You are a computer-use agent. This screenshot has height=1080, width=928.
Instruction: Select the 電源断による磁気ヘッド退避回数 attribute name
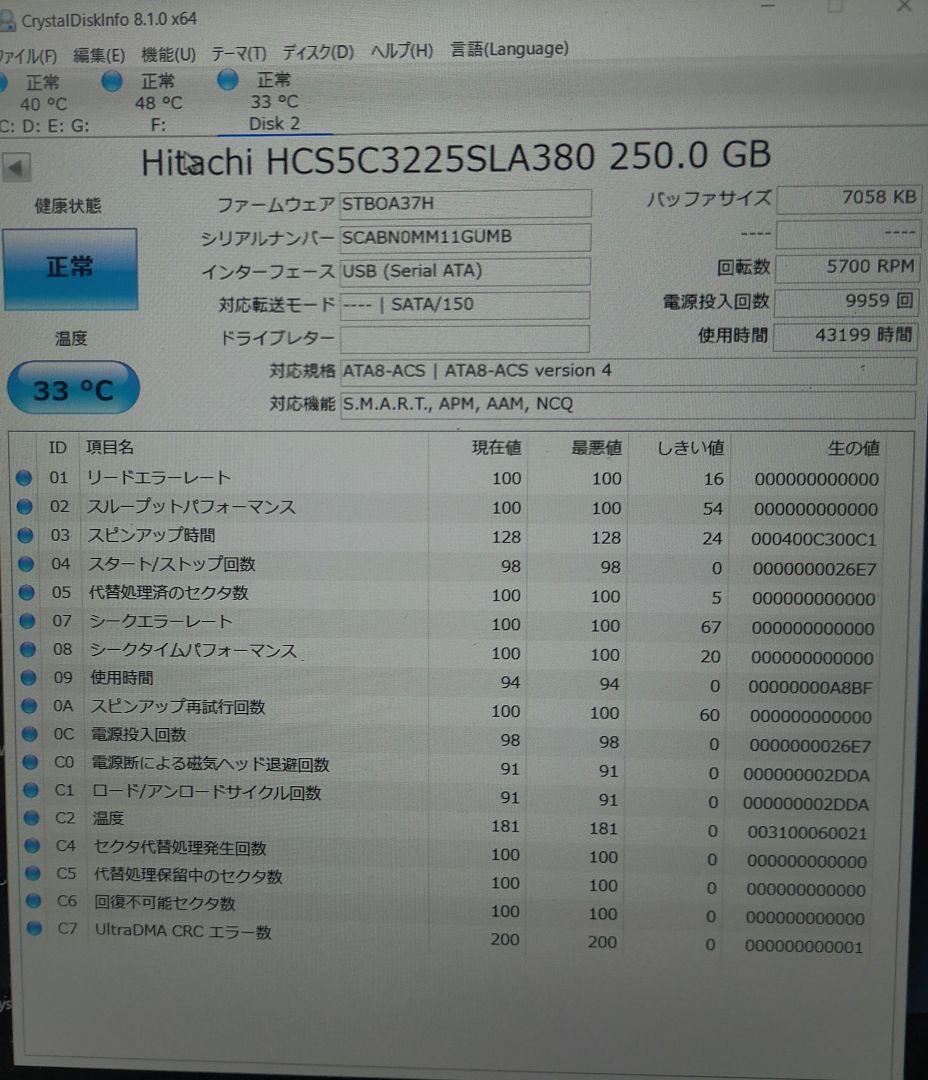tap(211, 763)
